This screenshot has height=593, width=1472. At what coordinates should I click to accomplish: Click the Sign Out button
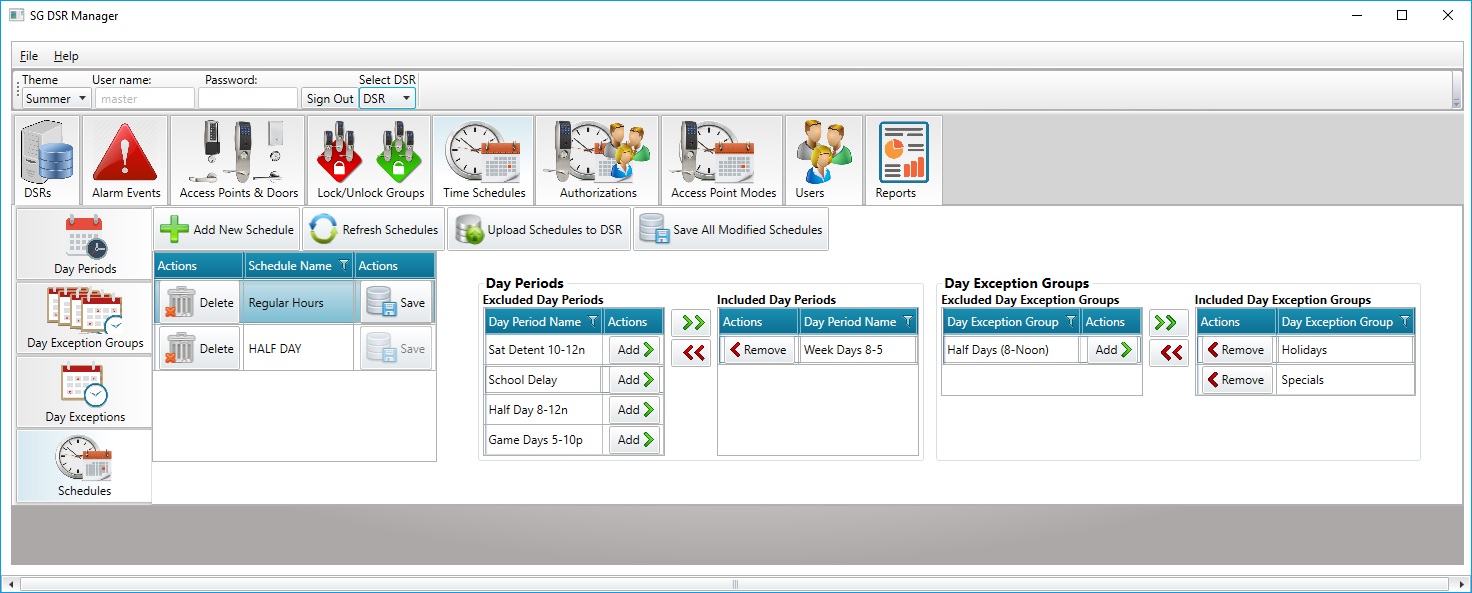point(330,98)
